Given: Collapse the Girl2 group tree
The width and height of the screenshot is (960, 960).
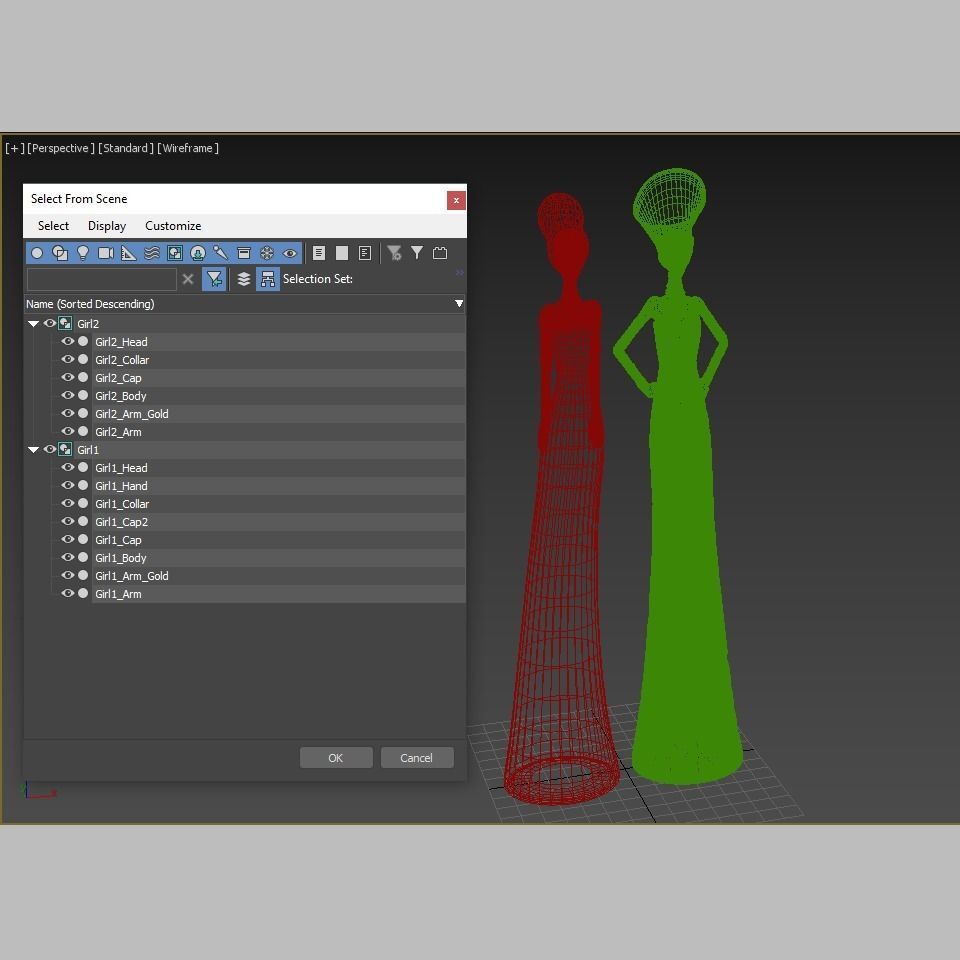Looking at the screenshot, I should coord(34,324).
